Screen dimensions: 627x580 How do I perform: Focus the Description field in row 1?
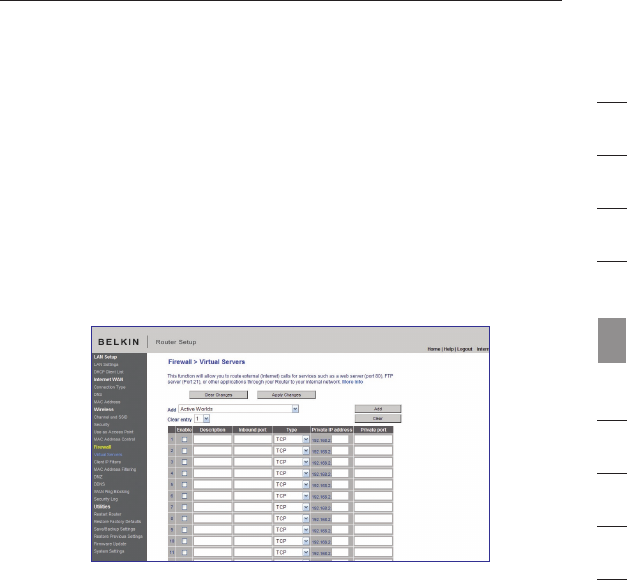(212, 439)
